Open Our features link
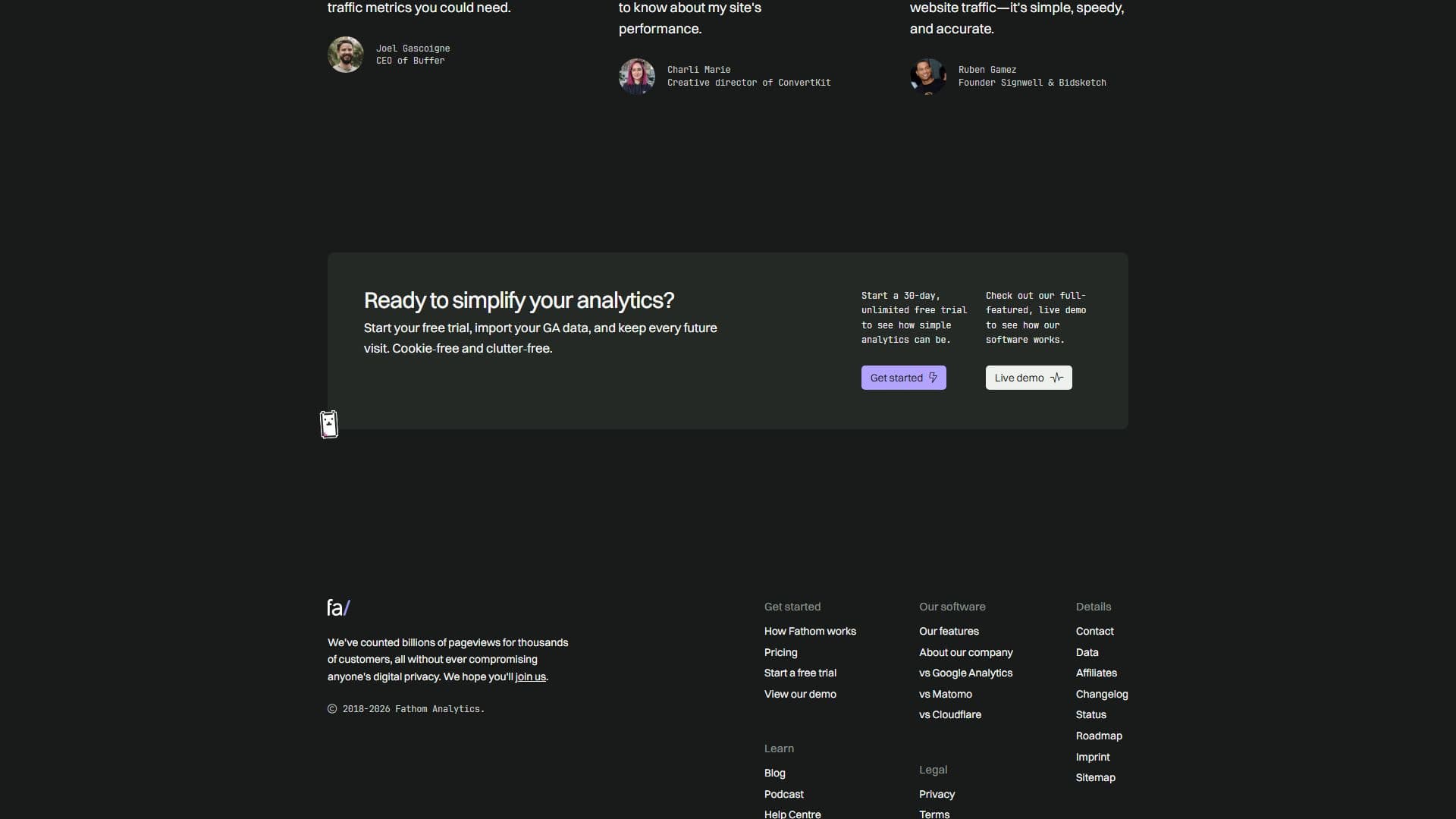 coord(949,631)
